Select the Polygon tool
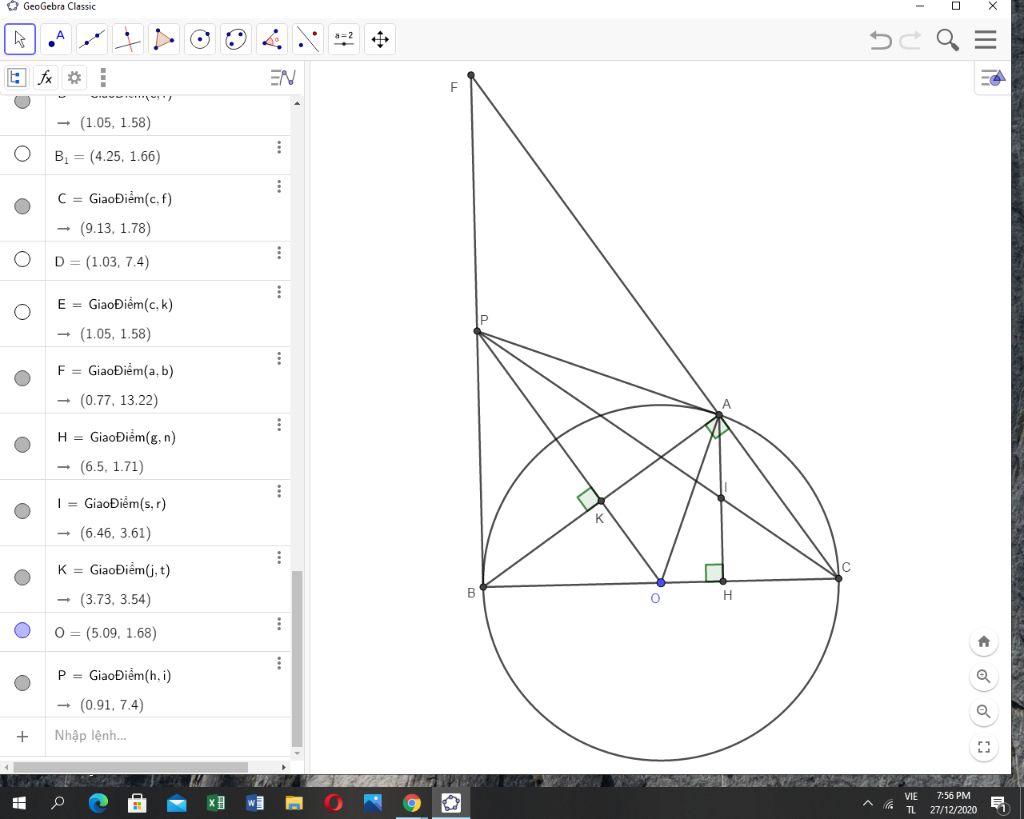This screenshot has height=819, width=1024. (164, 39)
